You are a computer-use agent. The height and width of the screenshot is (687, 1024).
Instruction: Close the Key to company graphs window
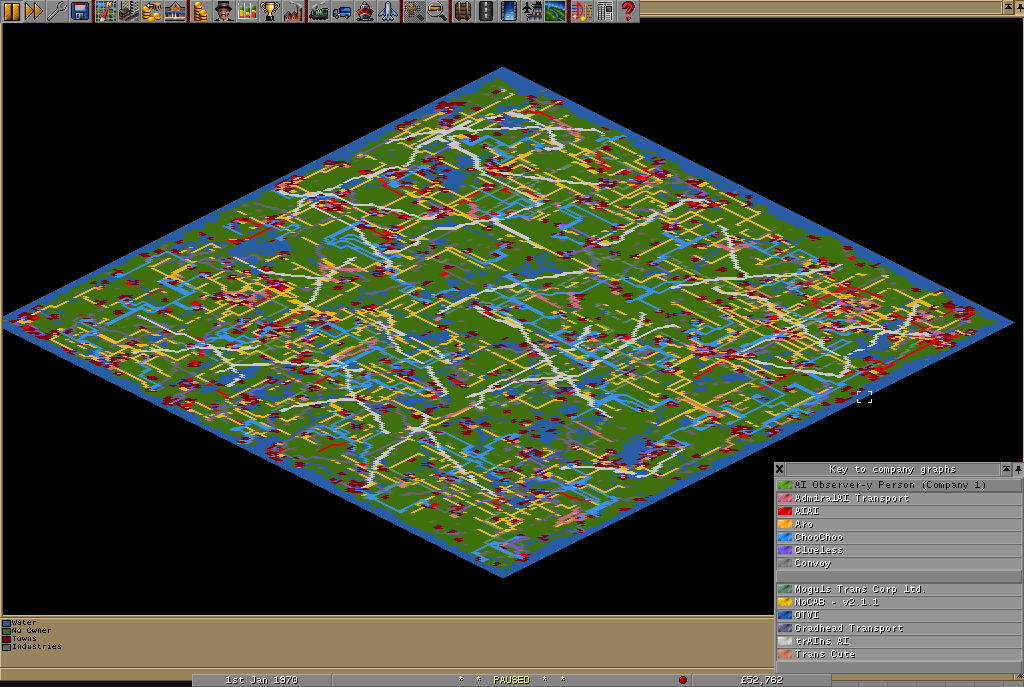click(779, 469)
